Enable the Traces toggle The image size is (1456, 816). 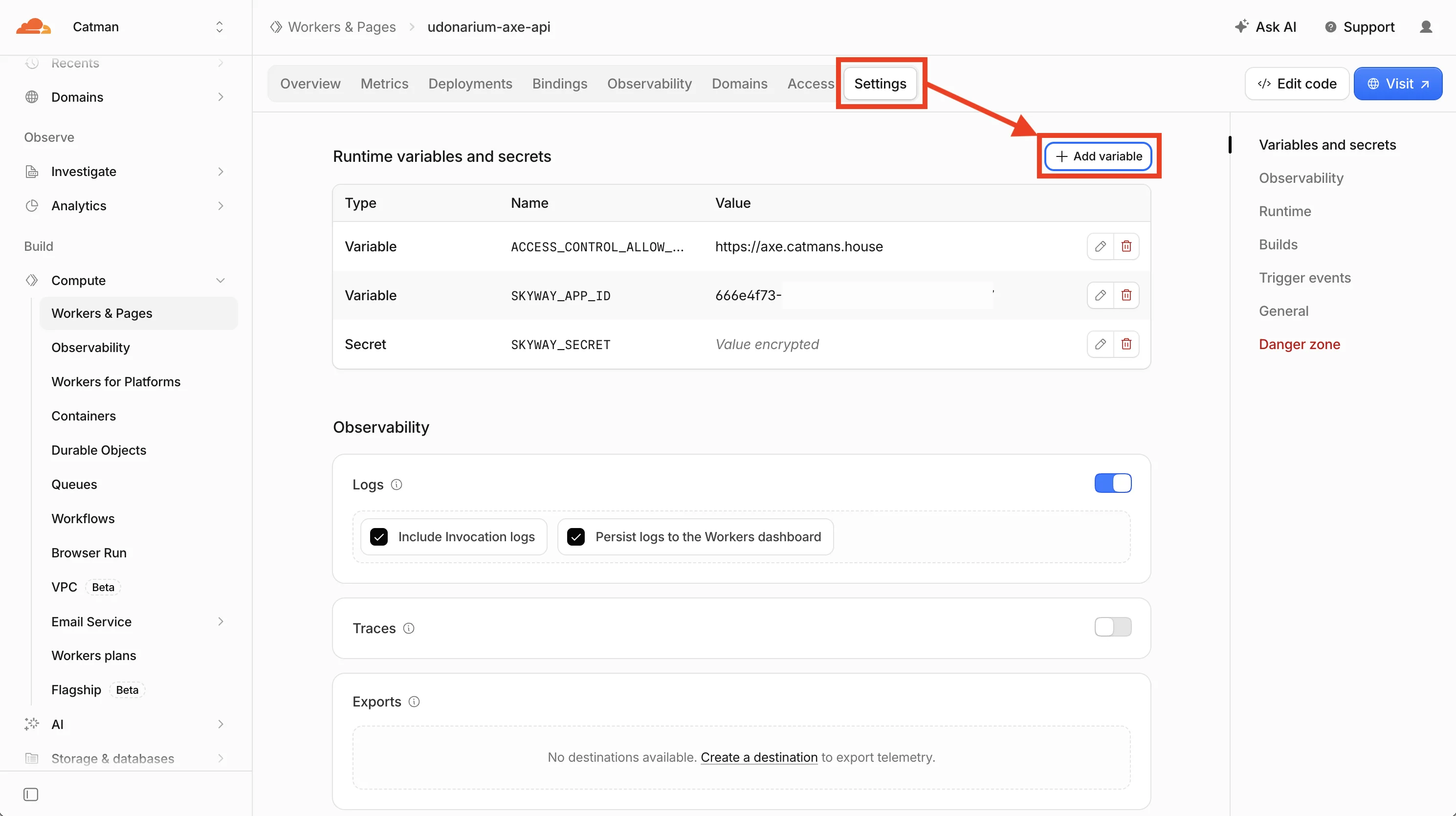click(1112, 627)
